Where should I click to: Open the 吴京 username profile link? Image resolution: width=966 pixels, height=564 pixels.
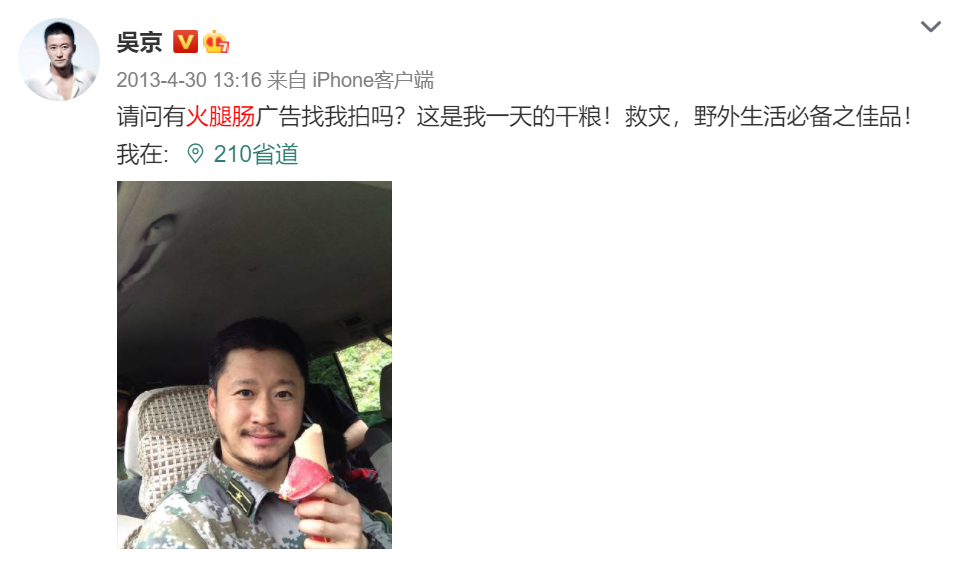(x=139, y=42)
